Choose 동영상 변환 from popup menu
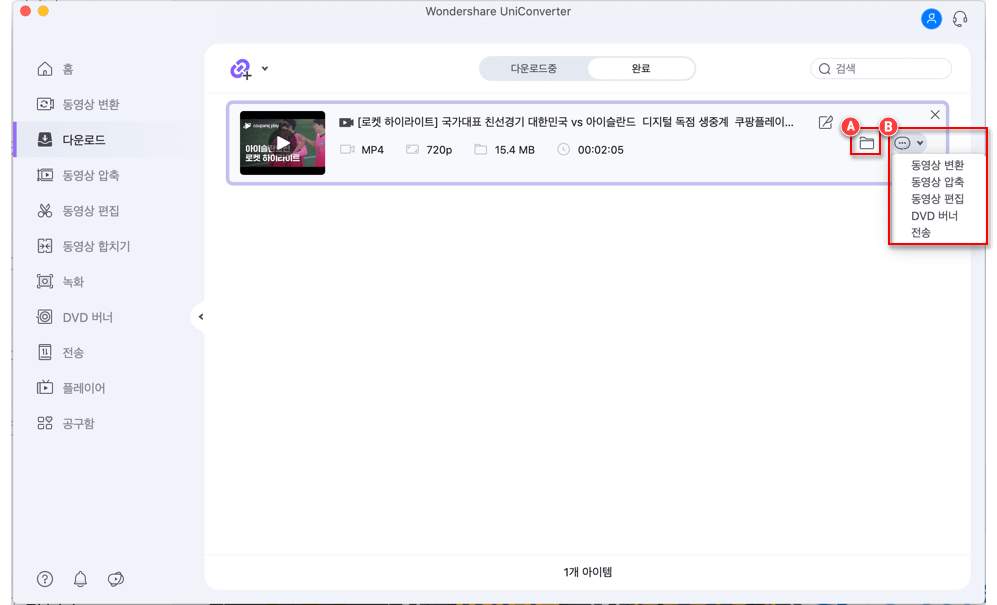997x605 pixels. coord(937,165)
